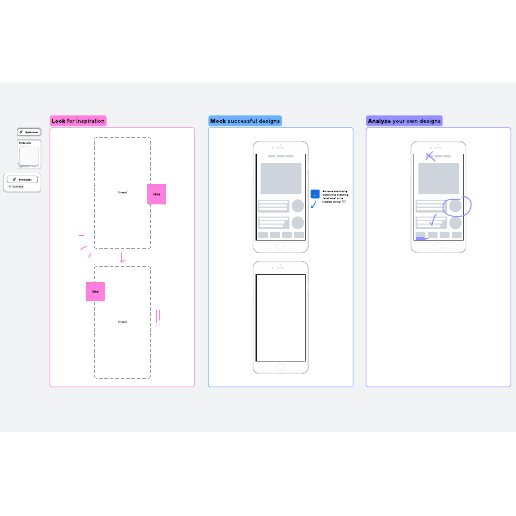Select the lower dashed [Image] placeholder

[x=122, y=322]
